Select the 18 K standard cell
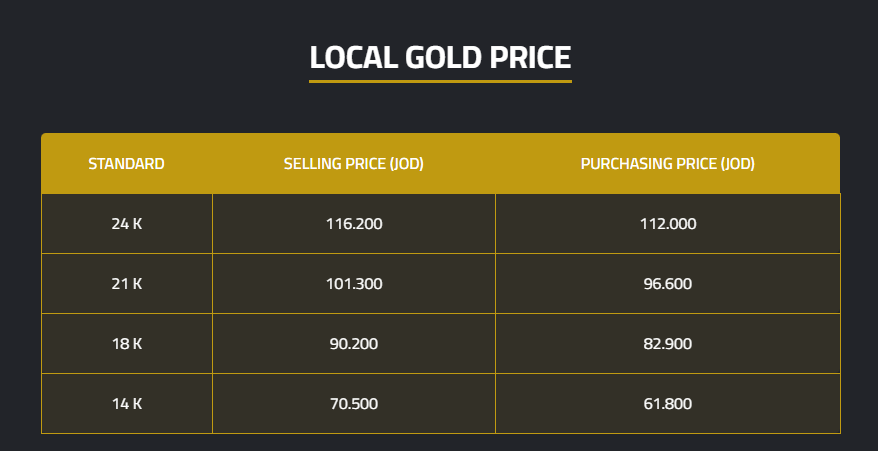This screenshot has height=451, width=878. coord(126,344)
